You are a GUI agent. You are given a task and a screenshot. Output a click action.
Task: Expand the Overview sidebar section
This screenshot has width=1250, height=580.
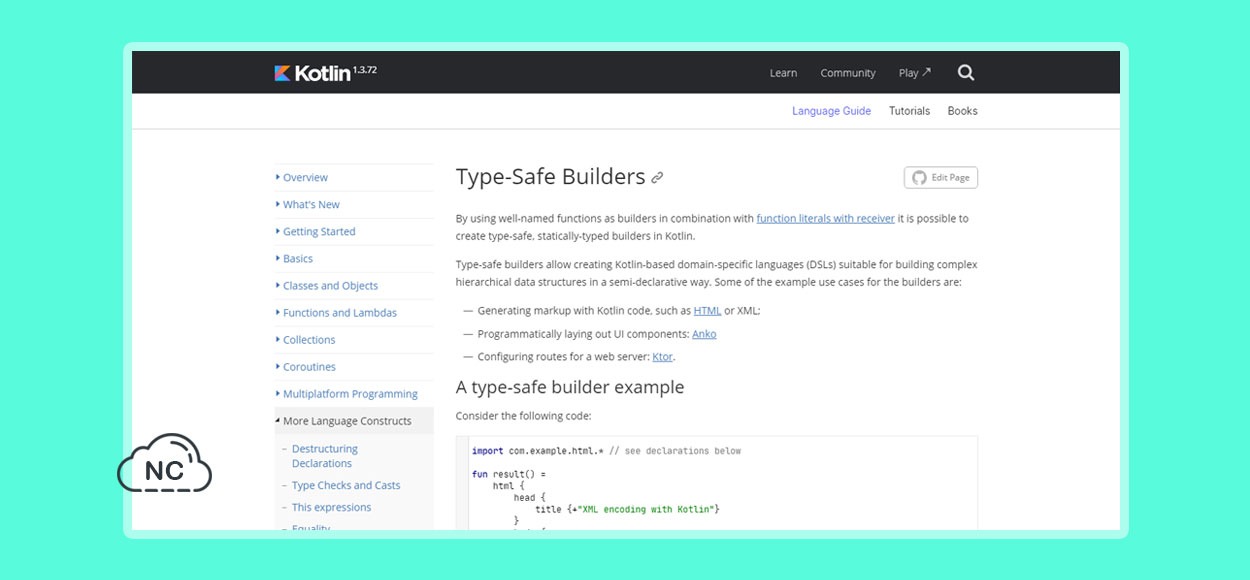point(354,177)
